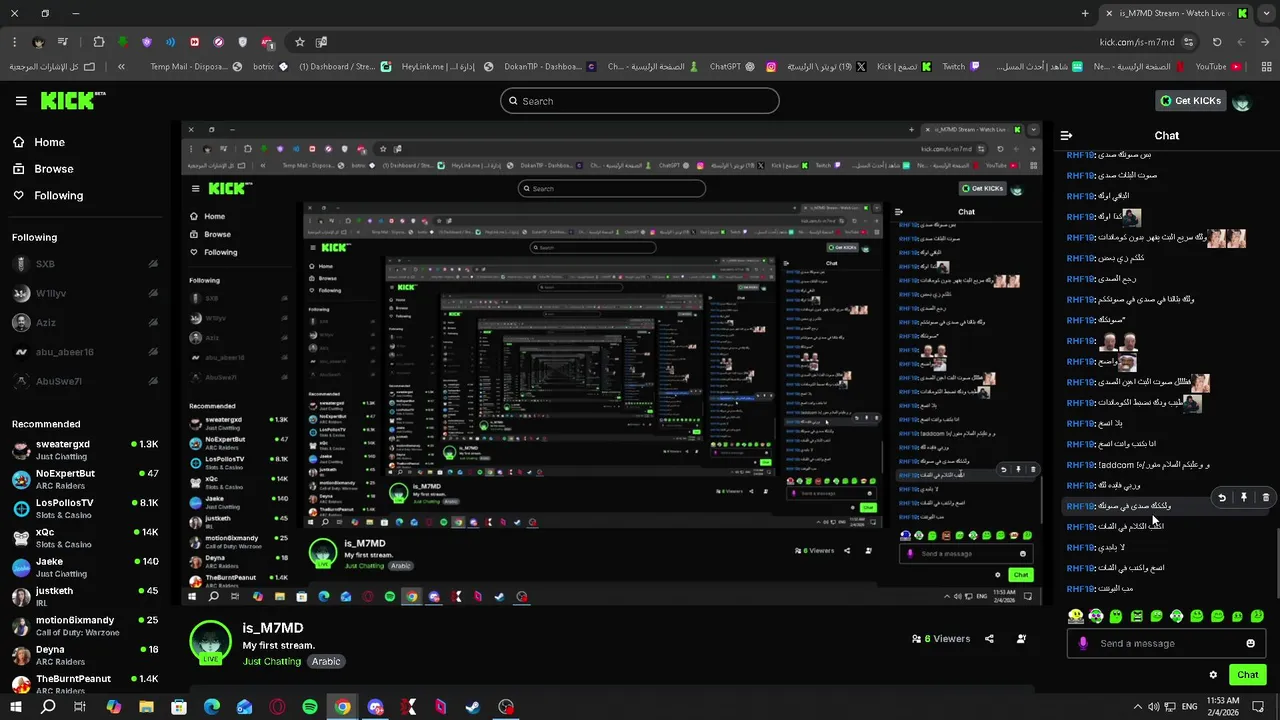This screenshot has width=1280, height=720.
Task: Open followed channel Aziz
Action: coord(85,323)
